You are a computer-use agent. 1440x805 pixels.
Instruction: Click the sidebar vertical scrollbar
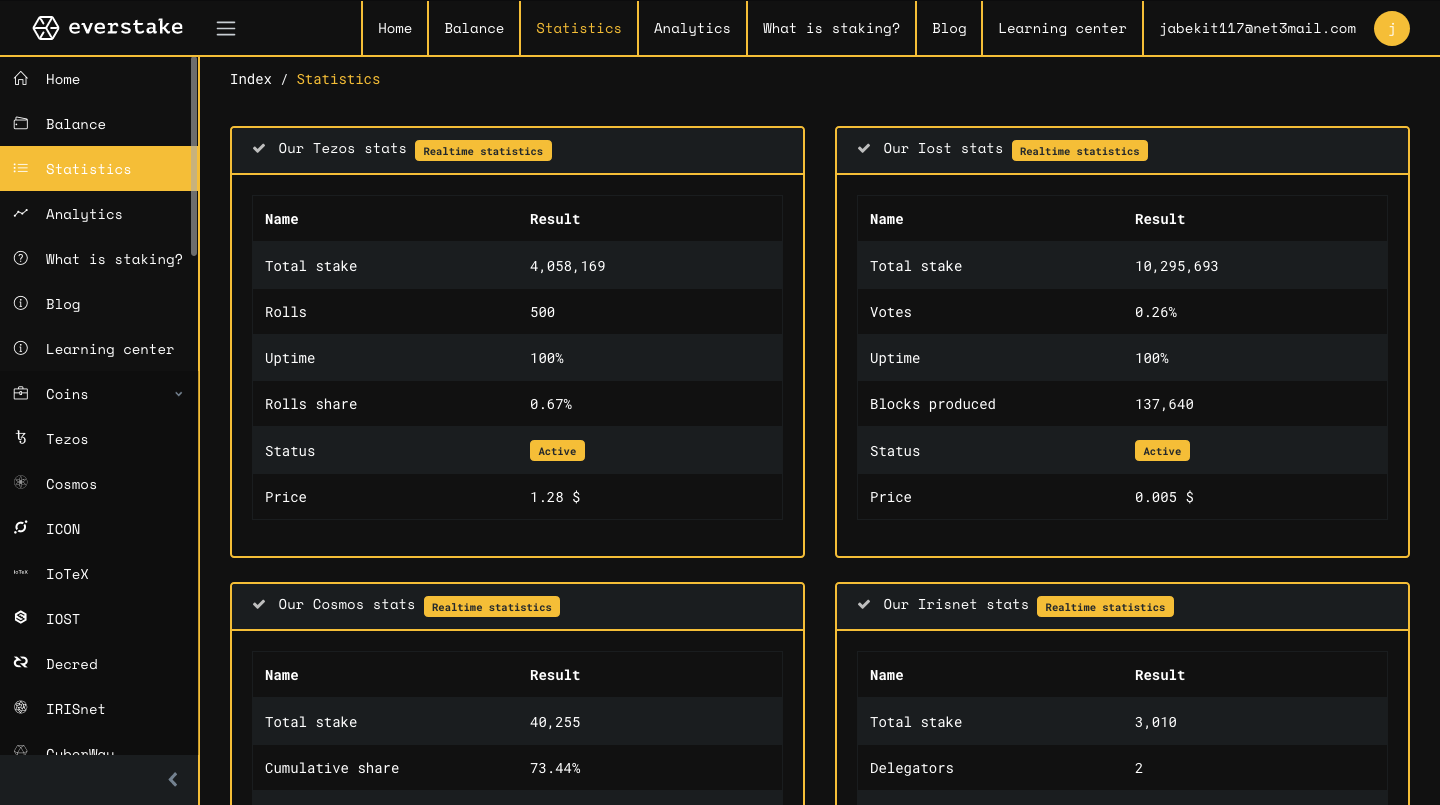(x=194, y=157)
